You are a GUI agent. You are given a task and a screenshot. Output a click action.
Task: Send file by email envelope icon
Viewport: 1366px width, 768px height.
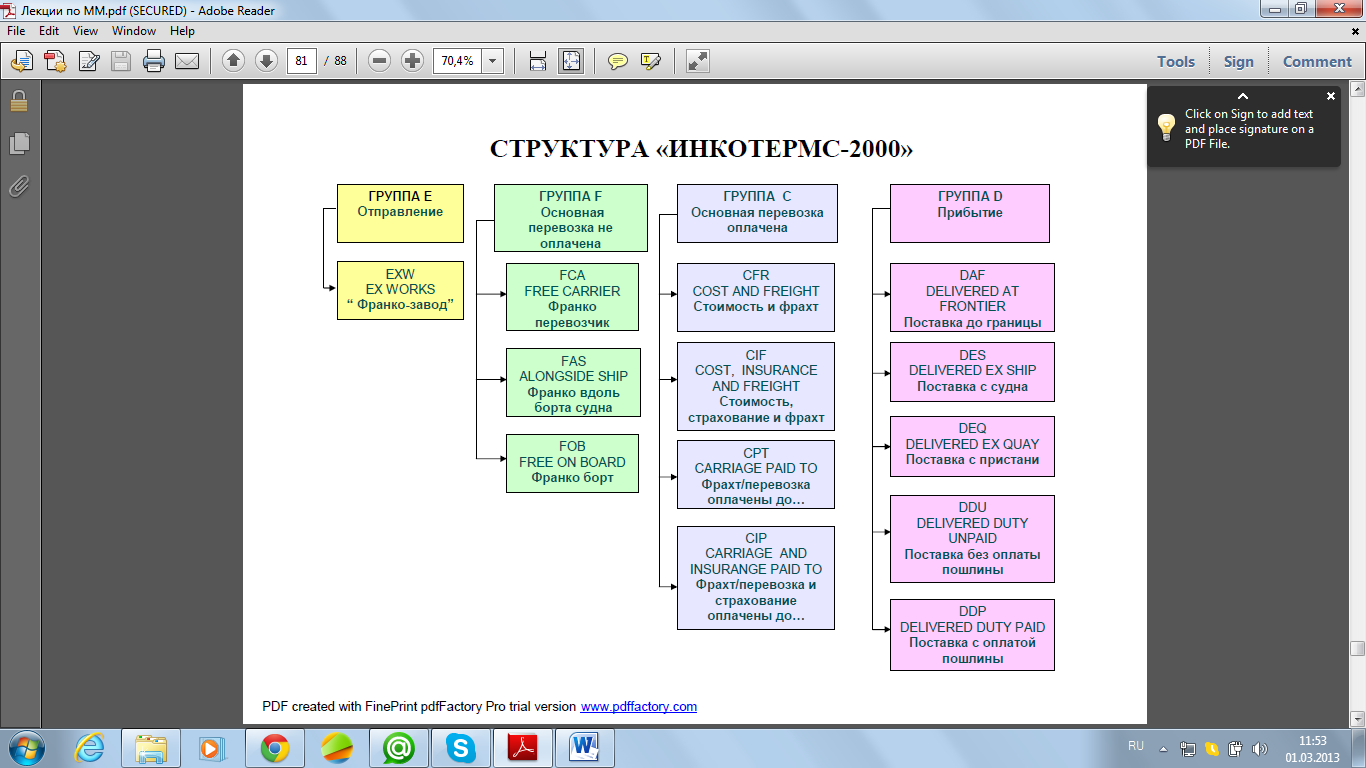pos(187,61)
